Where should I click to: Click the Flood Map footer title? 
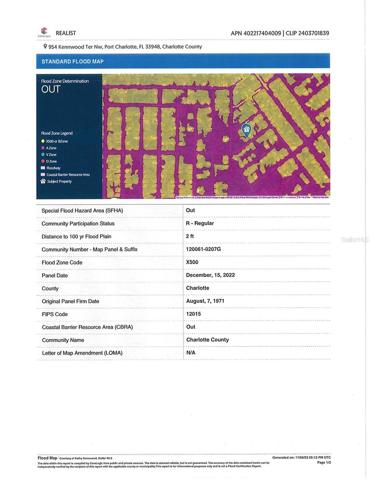47,458
